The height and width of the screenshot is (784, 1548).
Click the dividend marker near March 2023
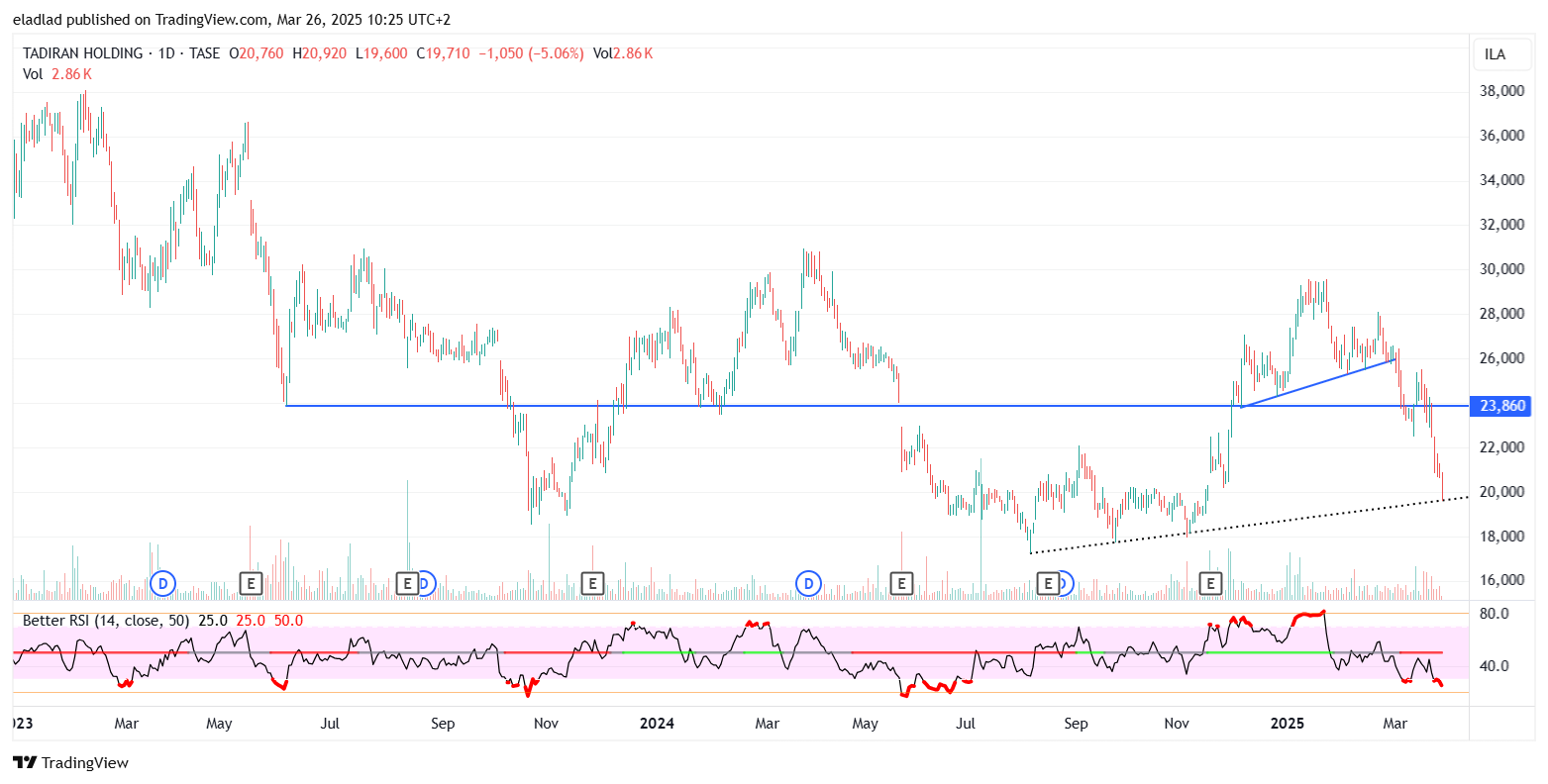click(x=163, y=584)
